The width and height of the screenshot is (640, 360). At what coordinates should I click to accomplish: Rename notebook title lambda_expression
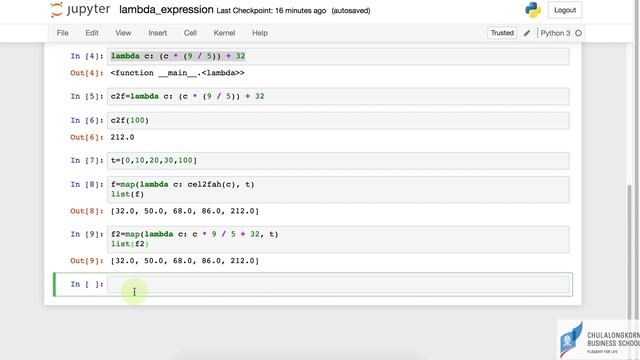click(x=166, y=10)
